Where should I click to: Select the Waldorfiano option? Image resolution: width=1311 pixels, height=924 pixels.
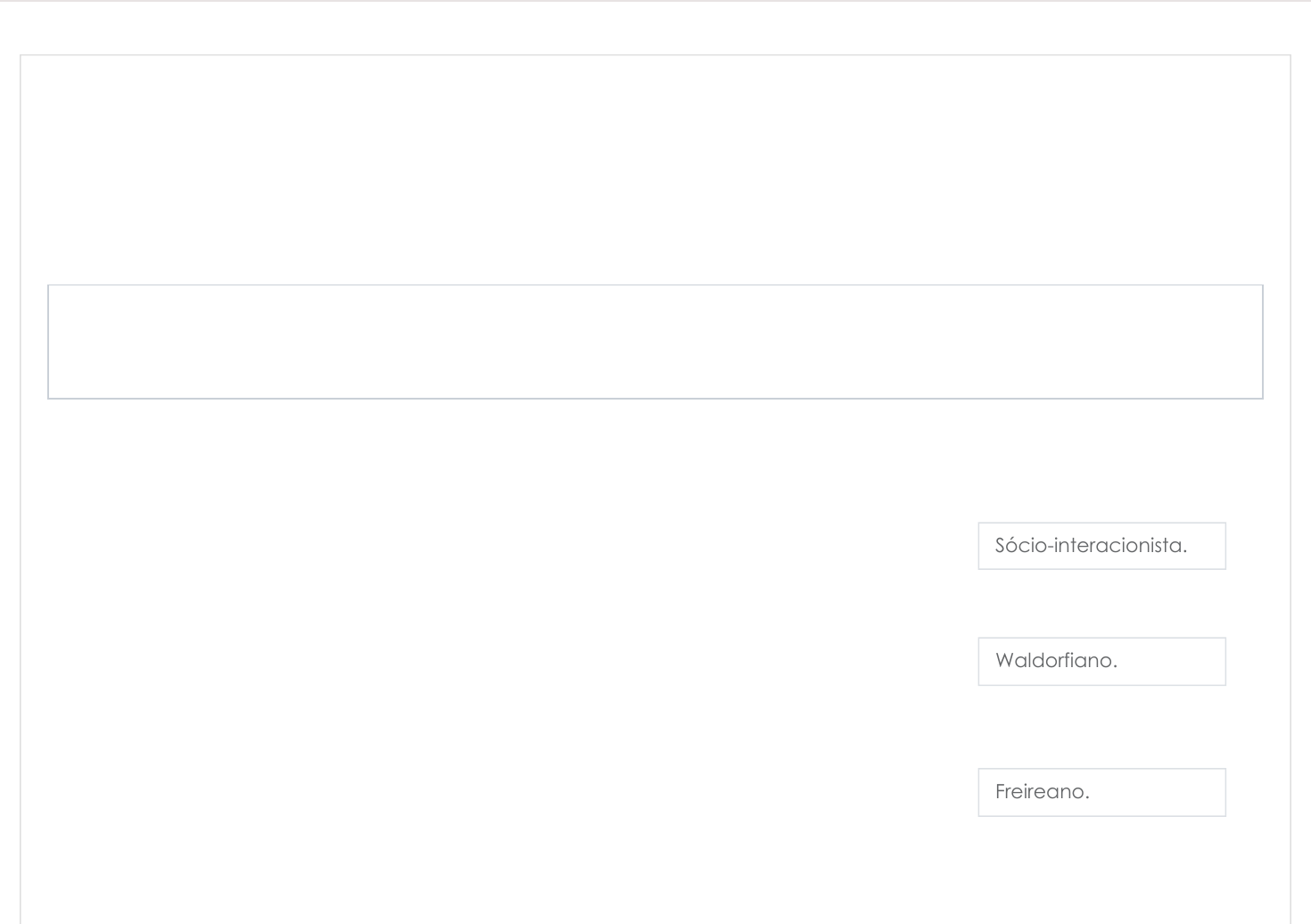pyautogui.click(x=1101, y=661)
